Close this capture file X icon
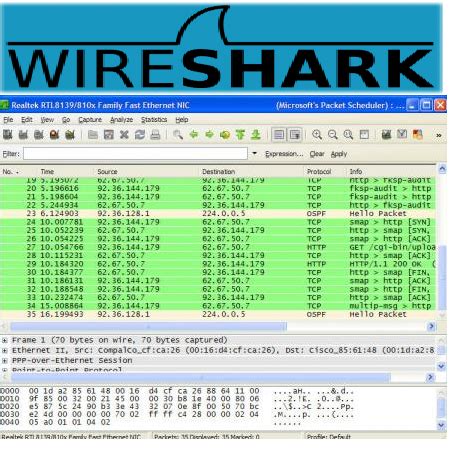The image size is (451, 455). point(124,135)
